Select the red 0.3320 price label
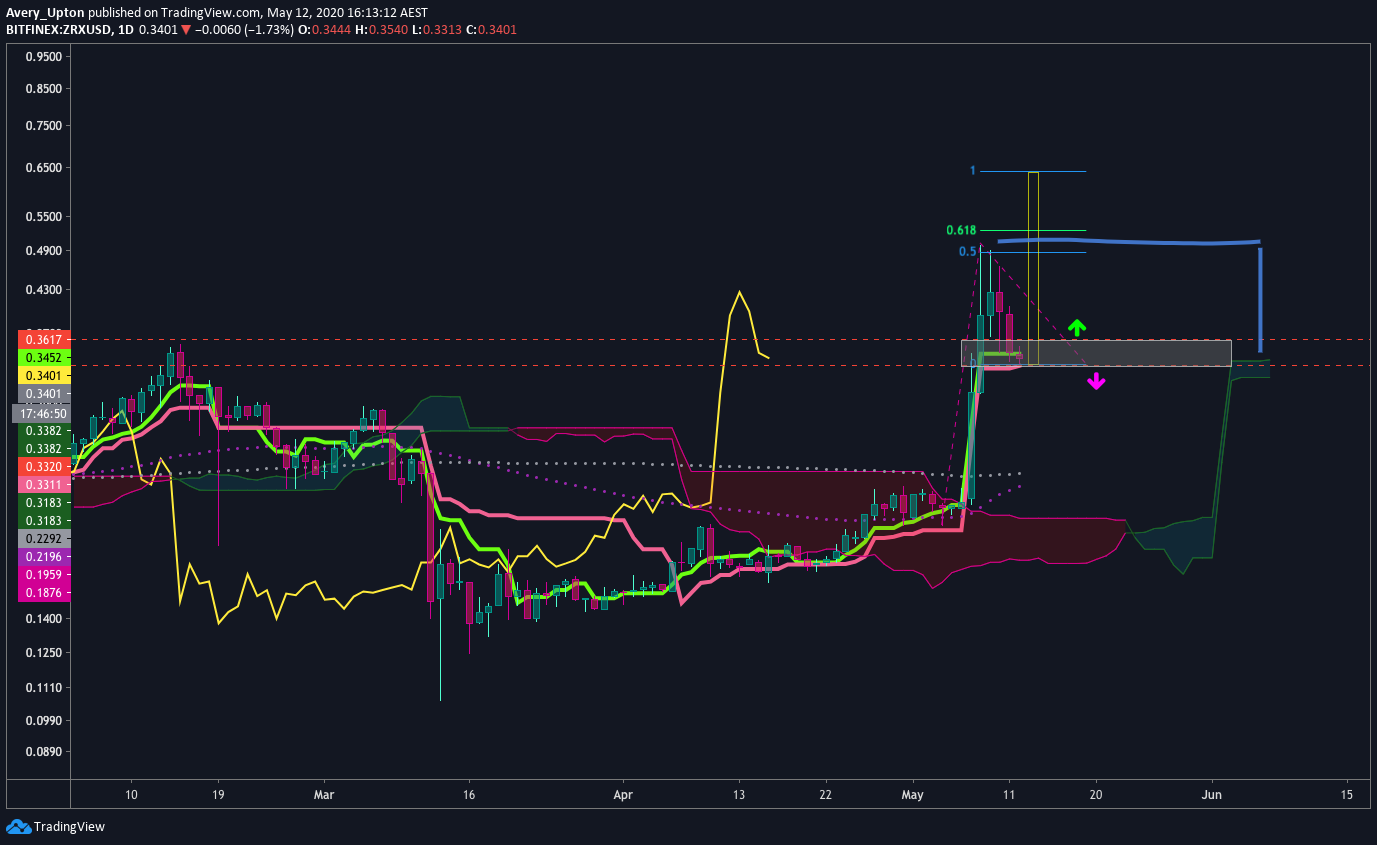Viewport: 1377px width, 845px height. [x=44, y=467]
